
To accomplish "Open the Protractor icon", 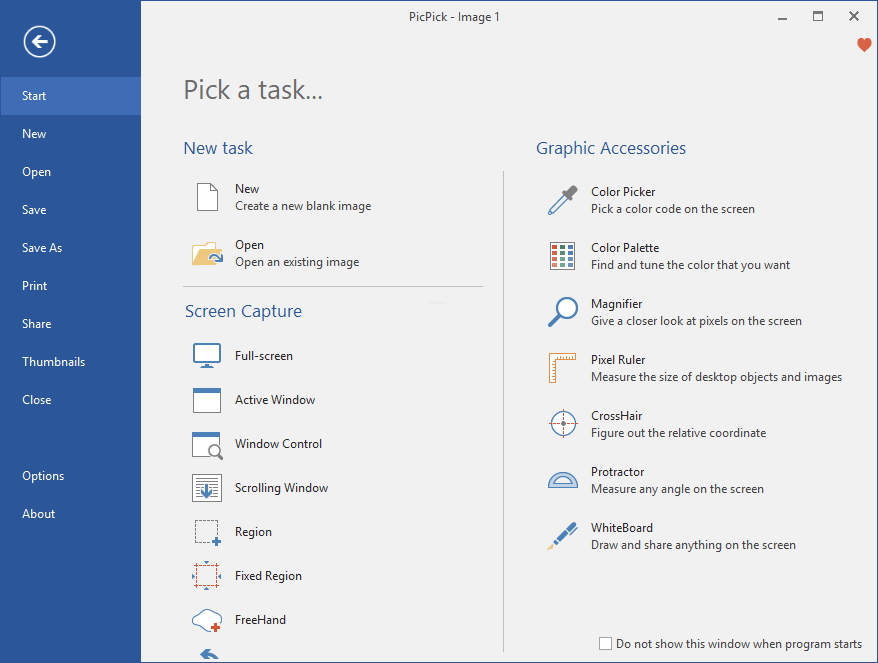I will (563, 480).
